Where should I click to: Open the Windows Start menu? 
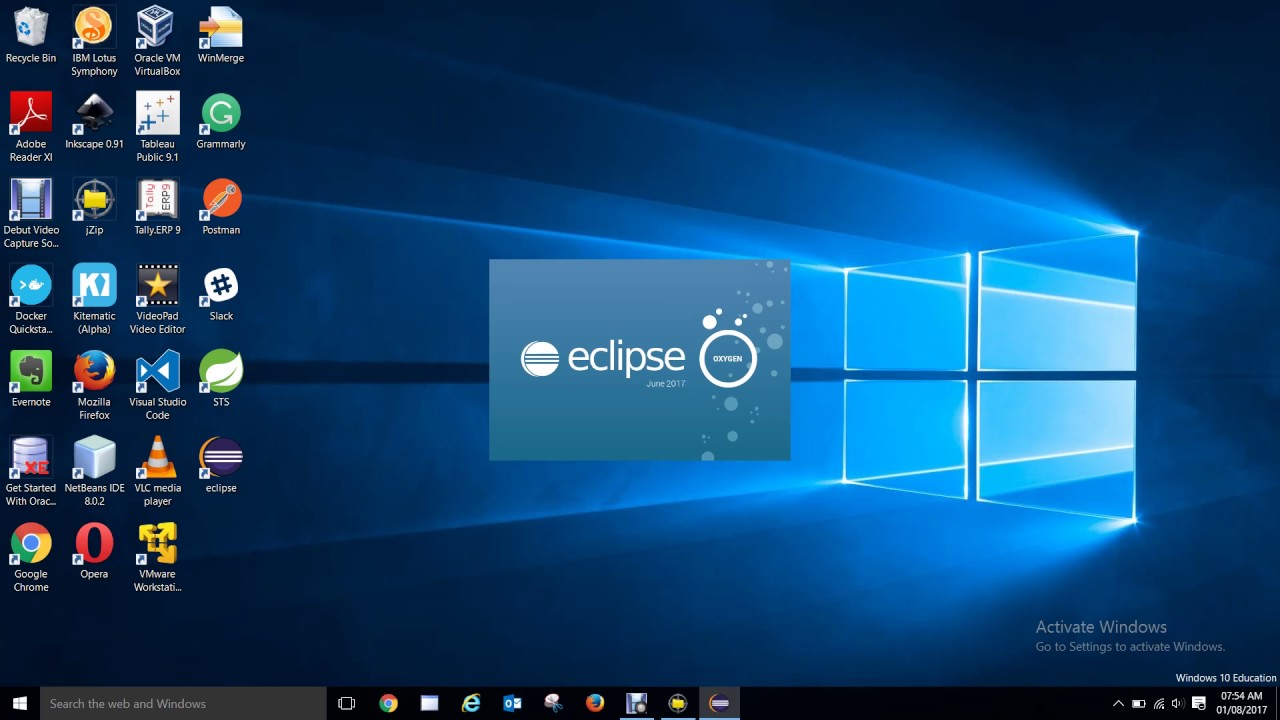19,703
